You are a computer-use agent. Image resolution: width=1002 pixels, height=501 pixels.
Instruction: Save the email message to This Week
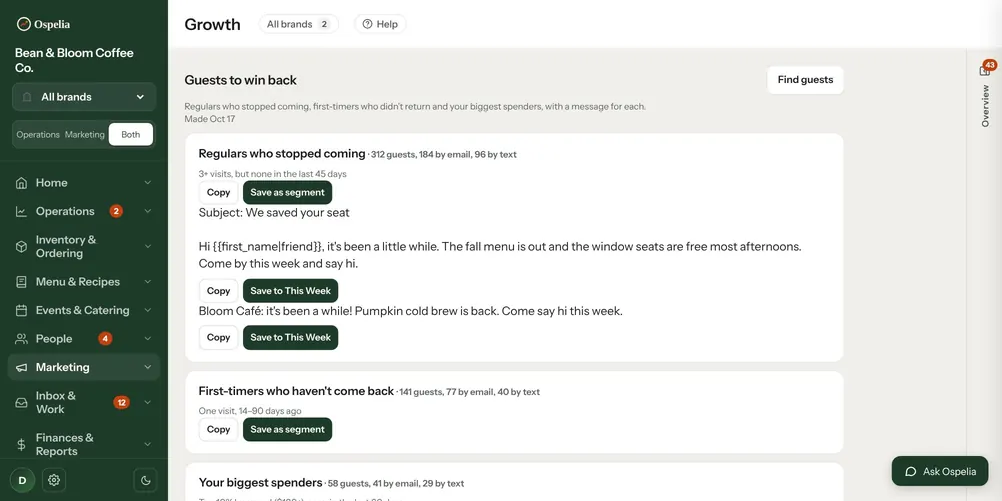click(290, 291)
